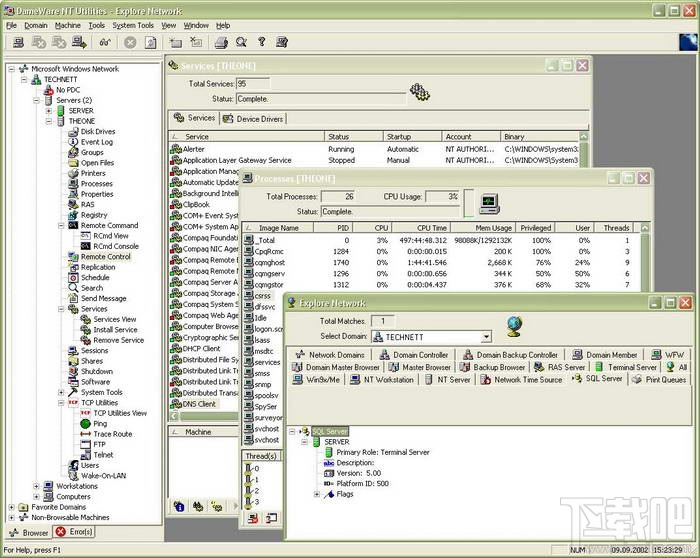Select Wake-On-LAN in the network tree

coord(104,476)
